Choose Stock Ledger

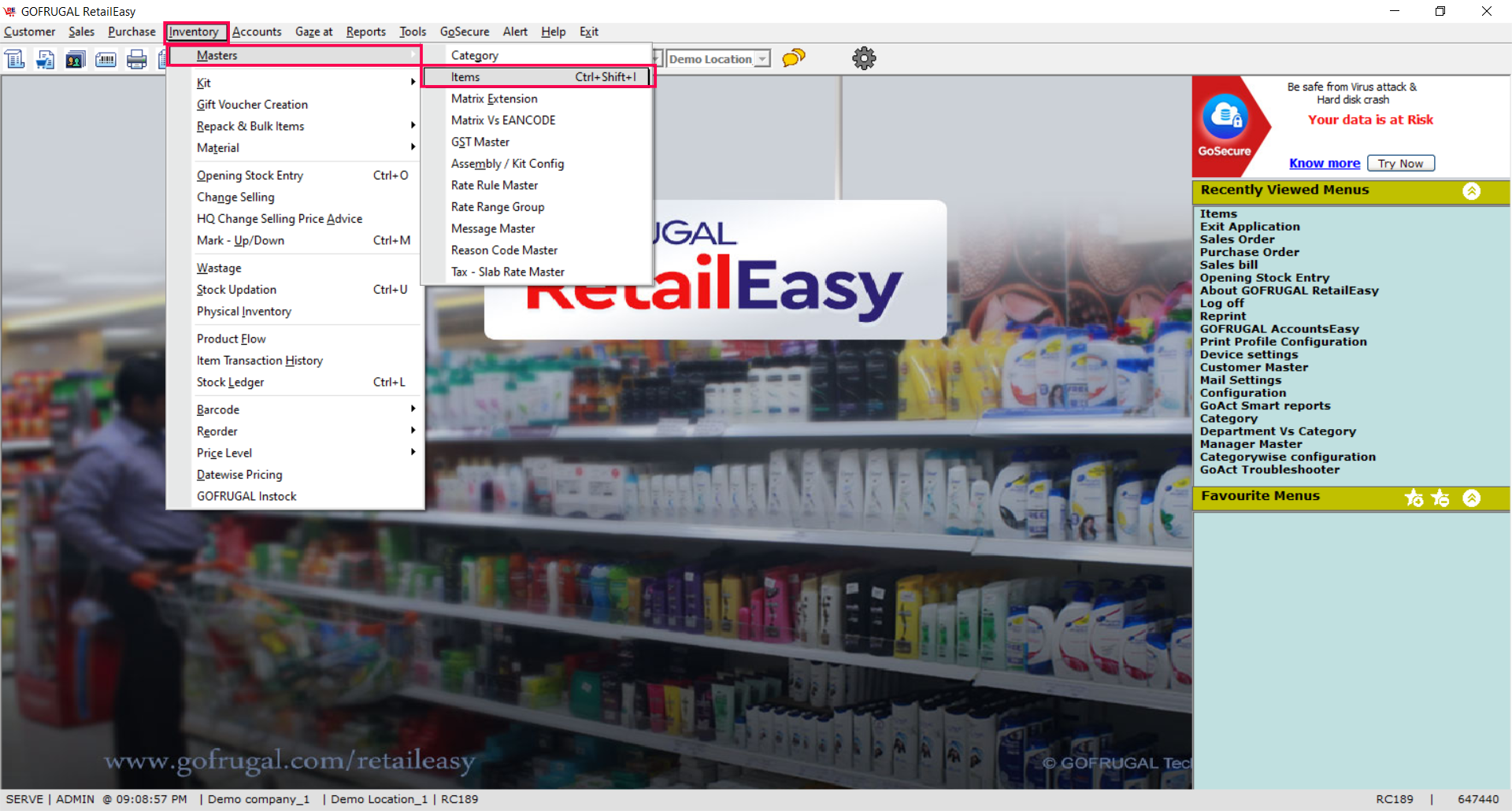point(295,382)
